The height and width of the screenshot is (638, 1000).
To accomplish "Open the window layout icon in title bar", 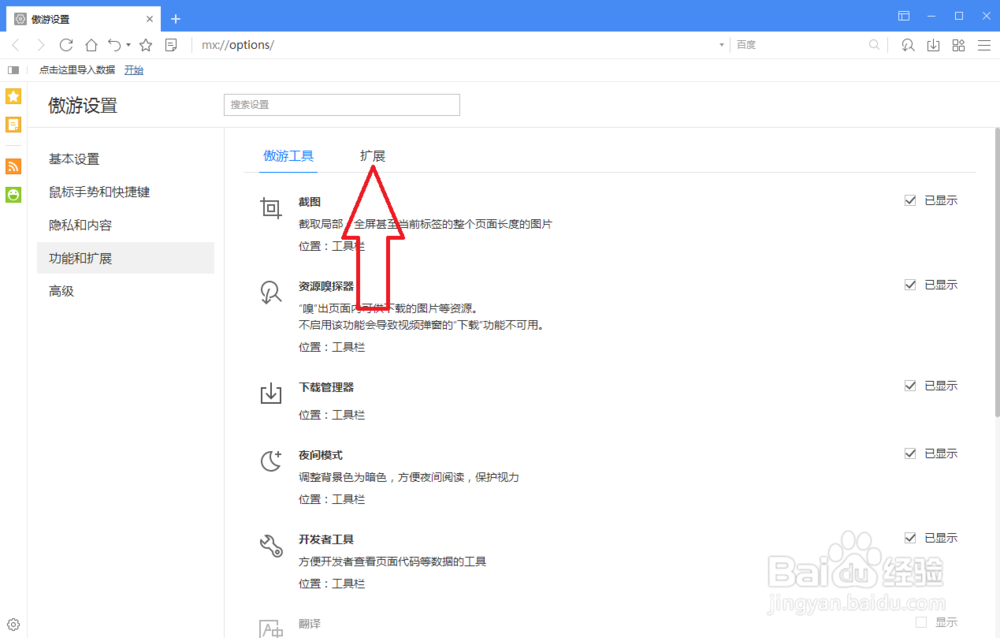I will [x=904, y=16].
